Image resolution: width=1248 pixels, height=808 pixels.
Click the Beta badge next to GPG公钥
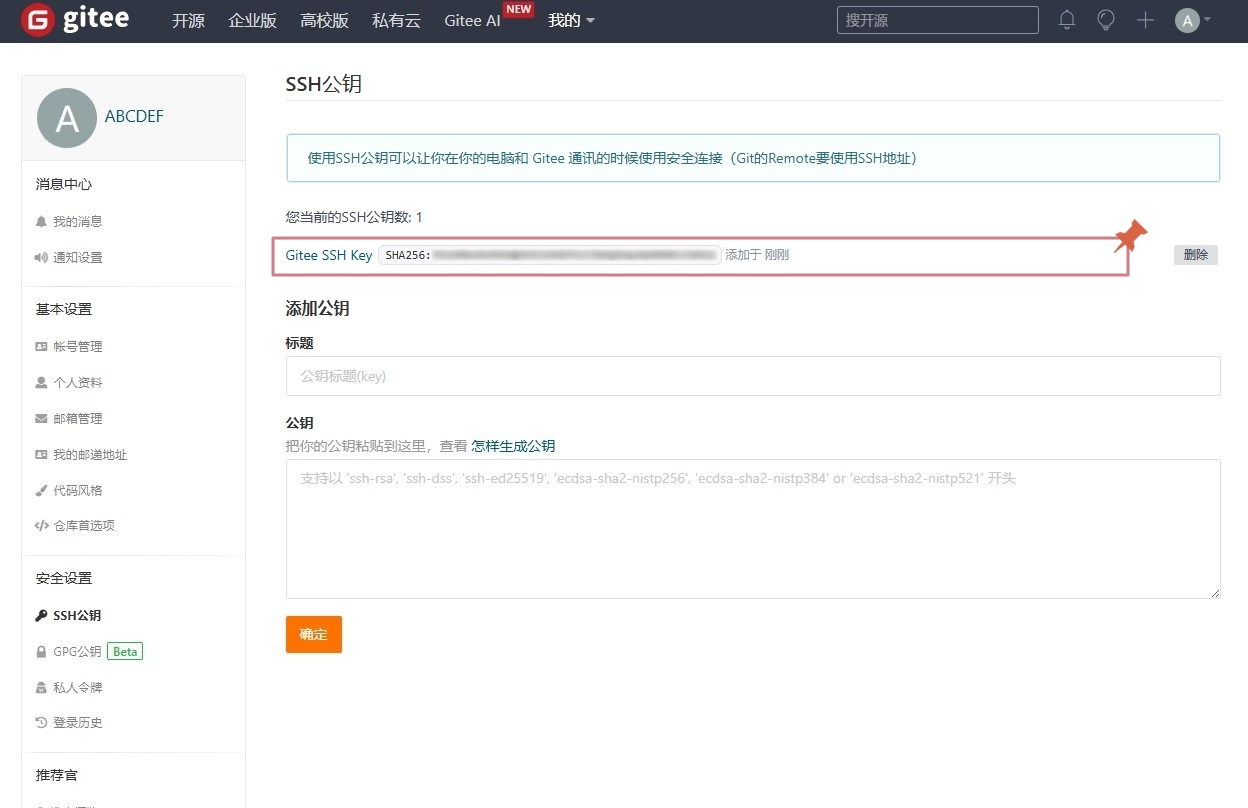coord(125,651)
